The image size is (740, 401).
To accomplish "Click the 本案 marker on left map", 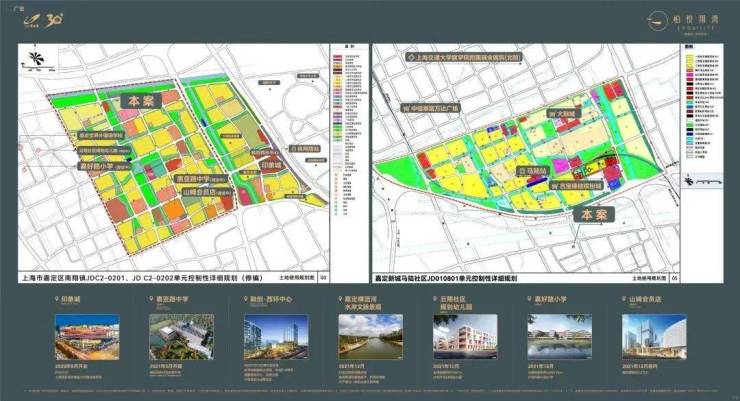I will click(x=141, y=100).
